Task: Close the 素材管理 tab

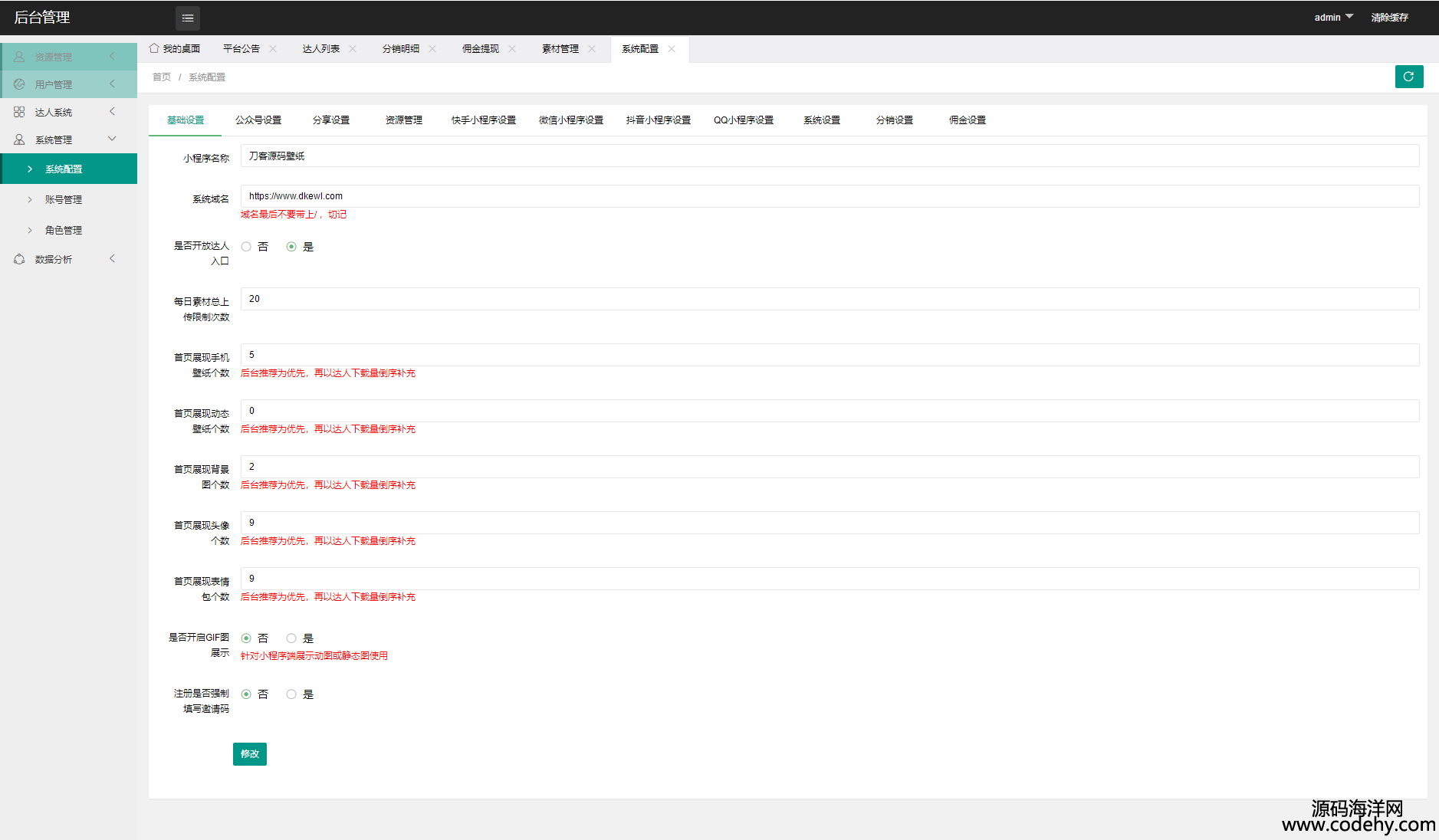Action: click(592, 48)
